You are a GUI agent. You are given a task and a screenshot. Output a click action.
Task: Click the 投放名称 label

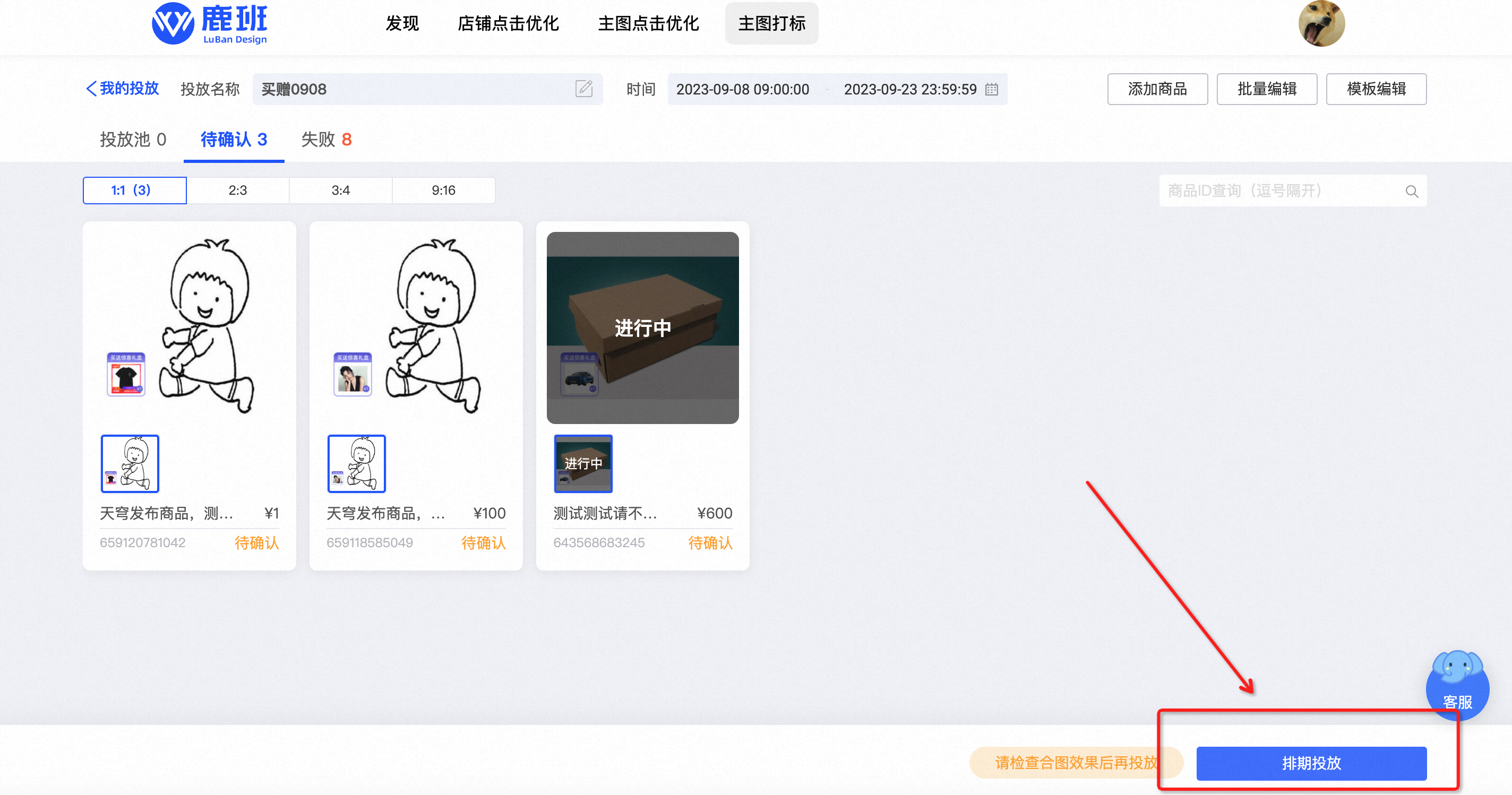point(210,89)
